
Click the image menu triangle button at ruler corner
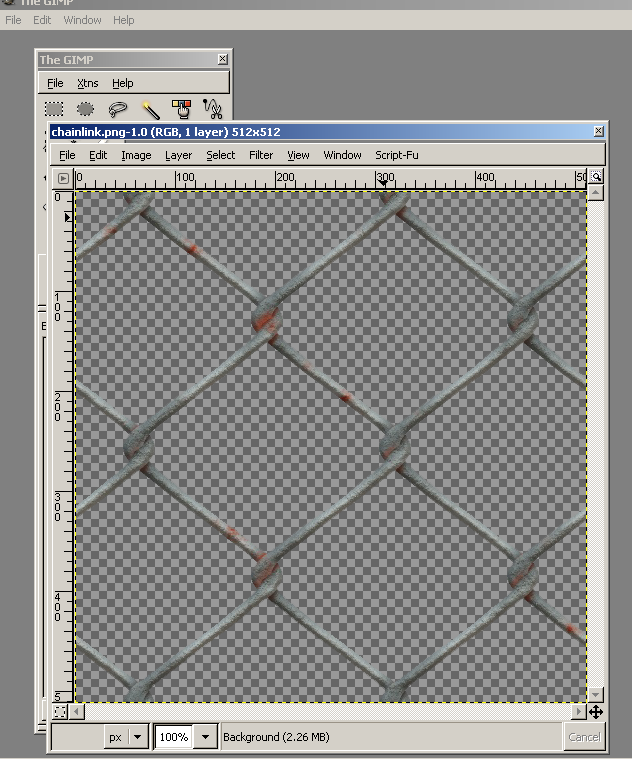click(x=63, y=178)
